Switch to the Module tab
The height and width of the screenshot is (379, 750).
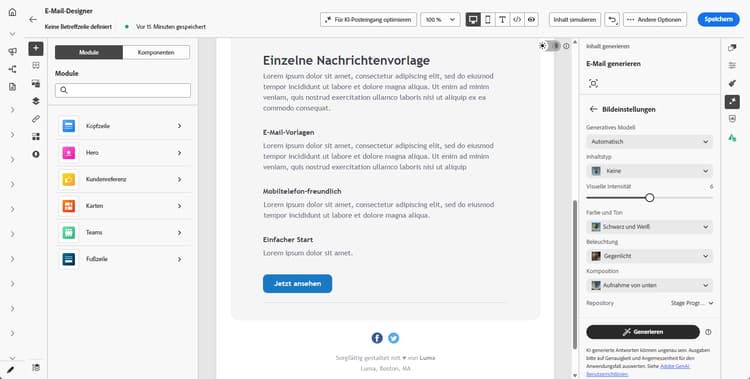point(89,53)
